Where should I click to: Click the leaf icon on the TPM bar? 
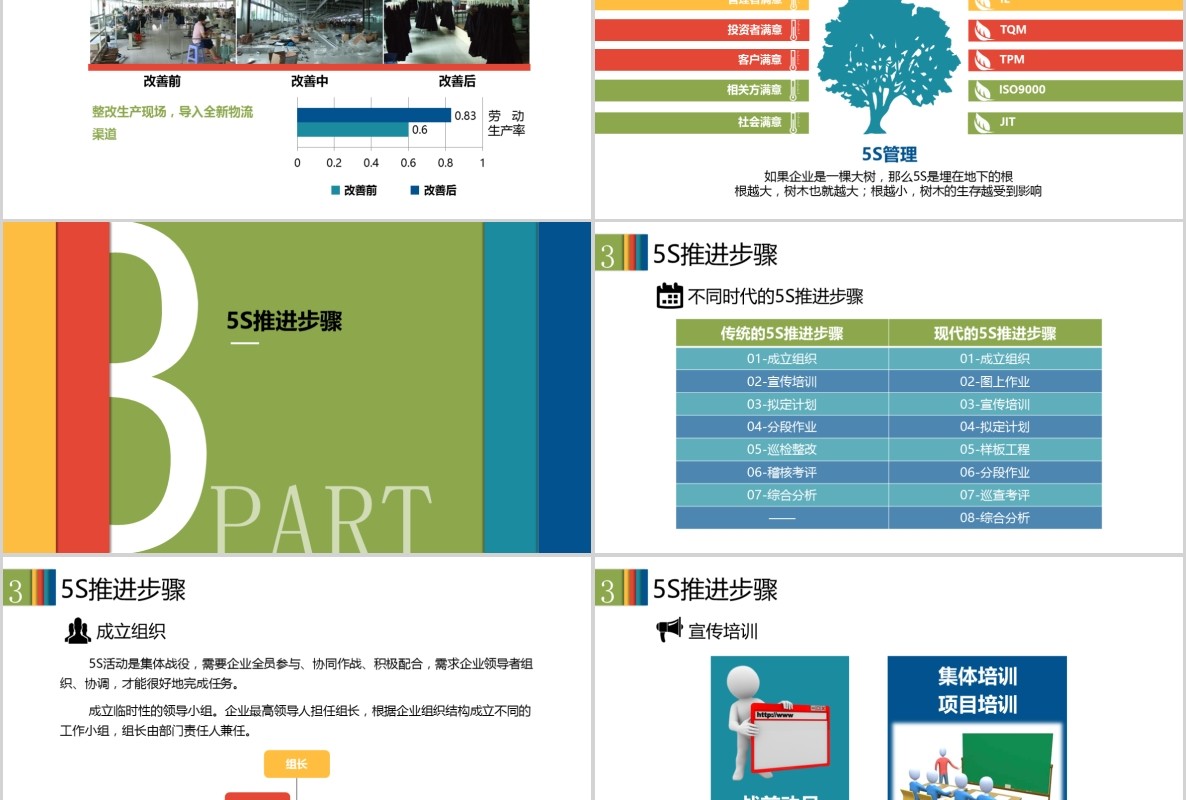pos(983,60)
